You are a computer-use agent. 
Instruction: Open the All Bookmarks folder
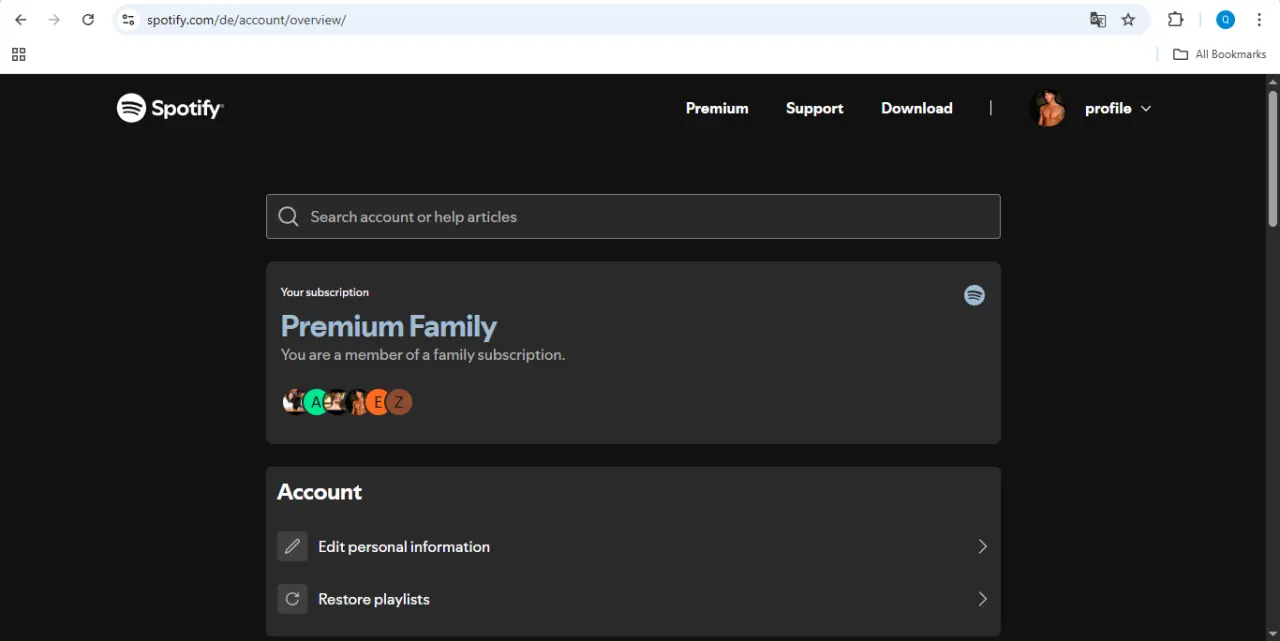pyautogui.click(x=1220, y=54)
